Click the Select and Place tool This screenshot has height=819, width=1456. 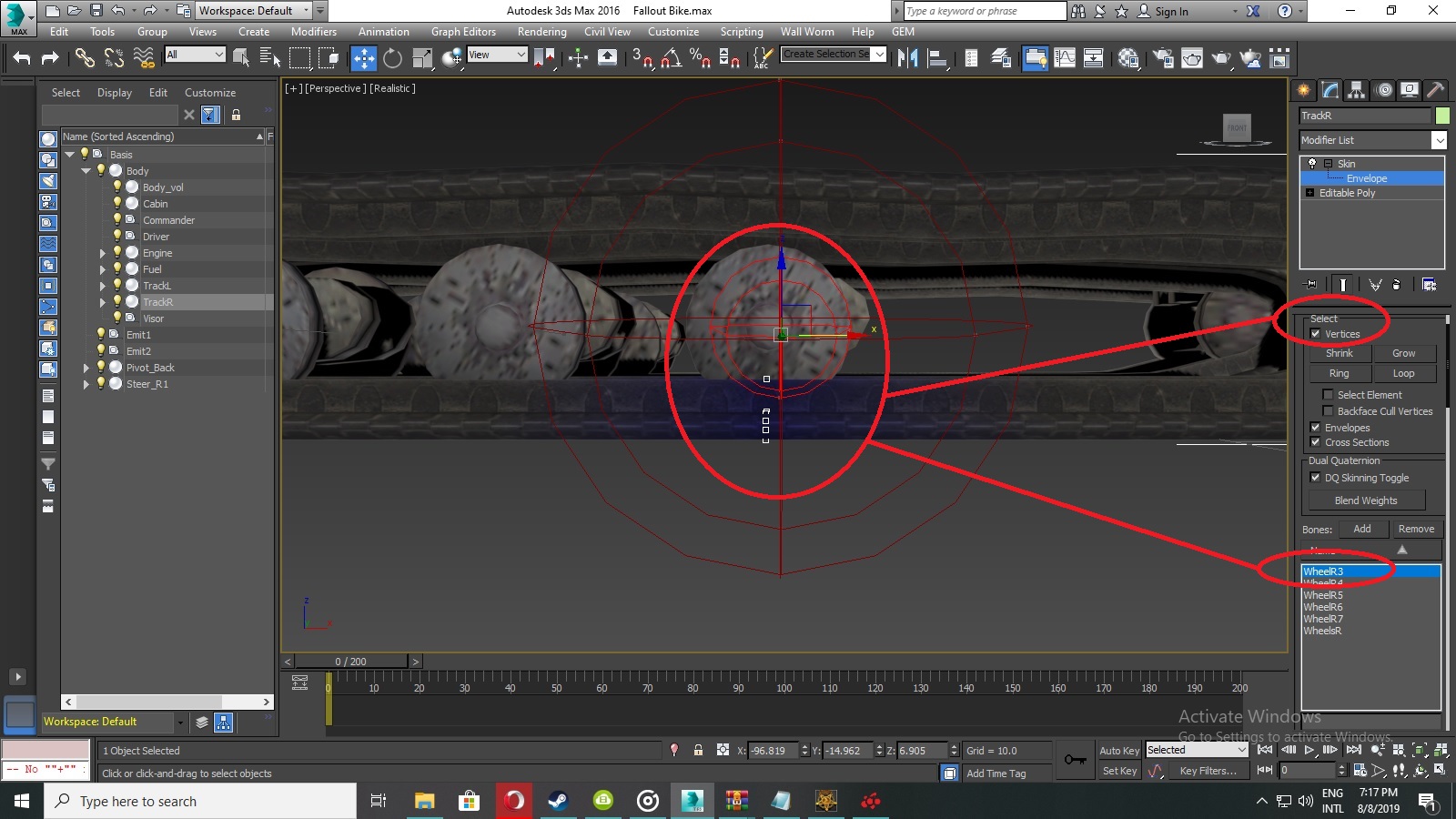[x=451, y=58]
